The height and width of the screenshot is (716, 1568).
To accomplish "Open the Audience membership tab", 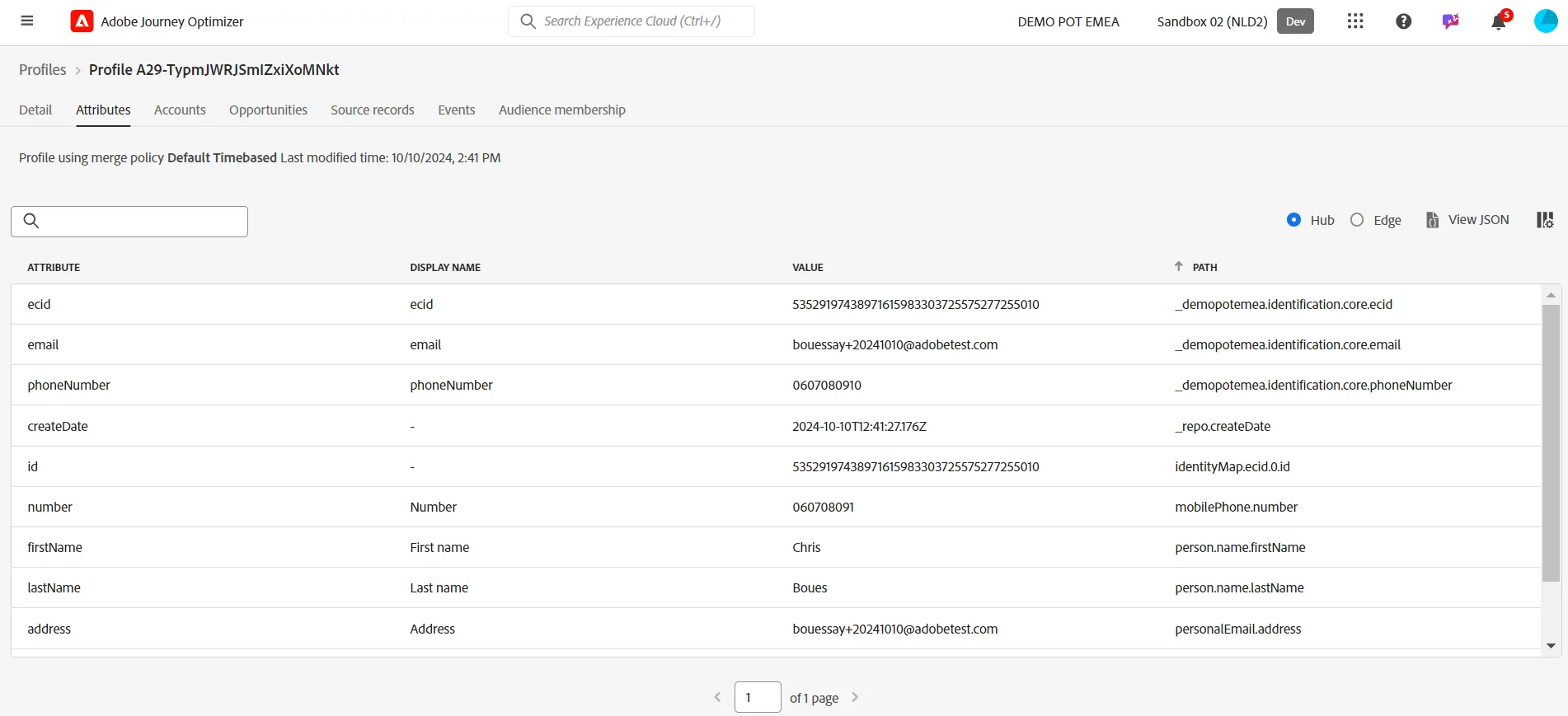I will (x=562, y=110).
